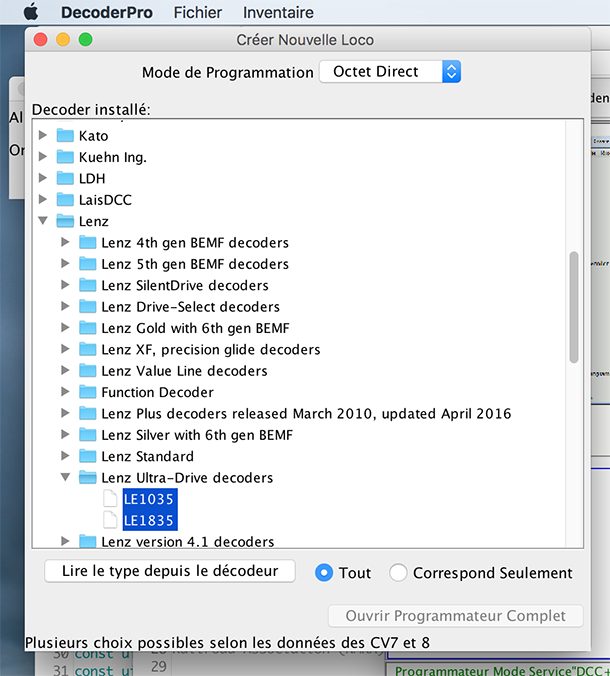Open the Fichier menu

(197, 13)
